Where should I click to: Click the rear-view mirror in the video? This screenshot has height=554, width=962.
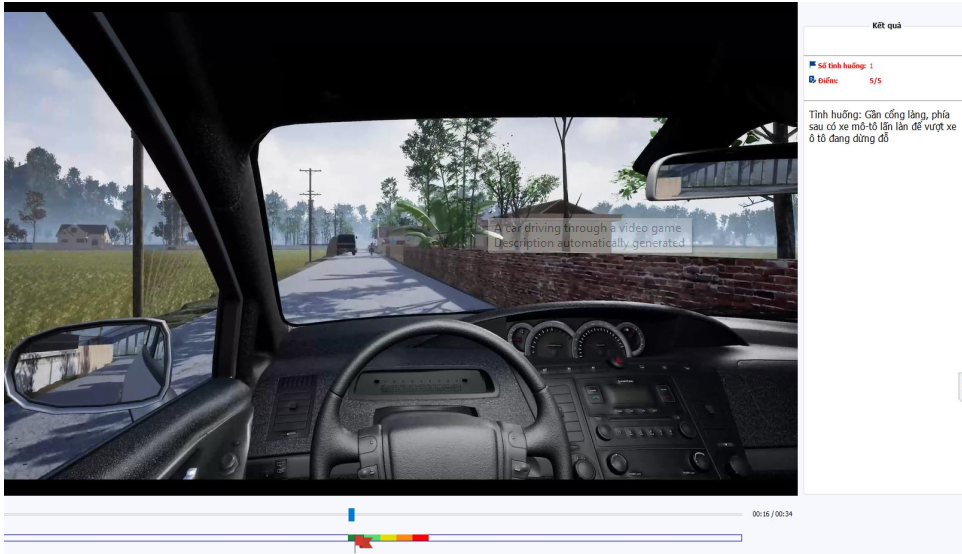[719, 175]
